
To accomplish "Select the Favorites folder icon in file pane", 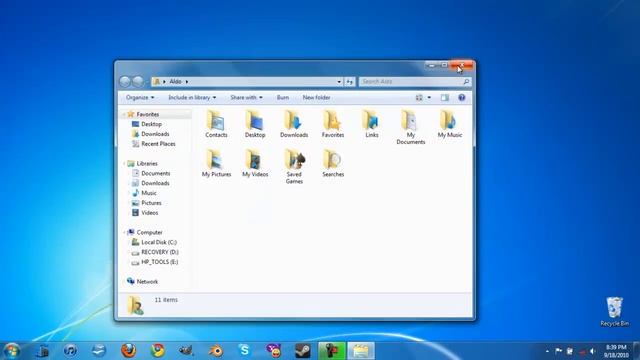I will [x=333, y=124].
